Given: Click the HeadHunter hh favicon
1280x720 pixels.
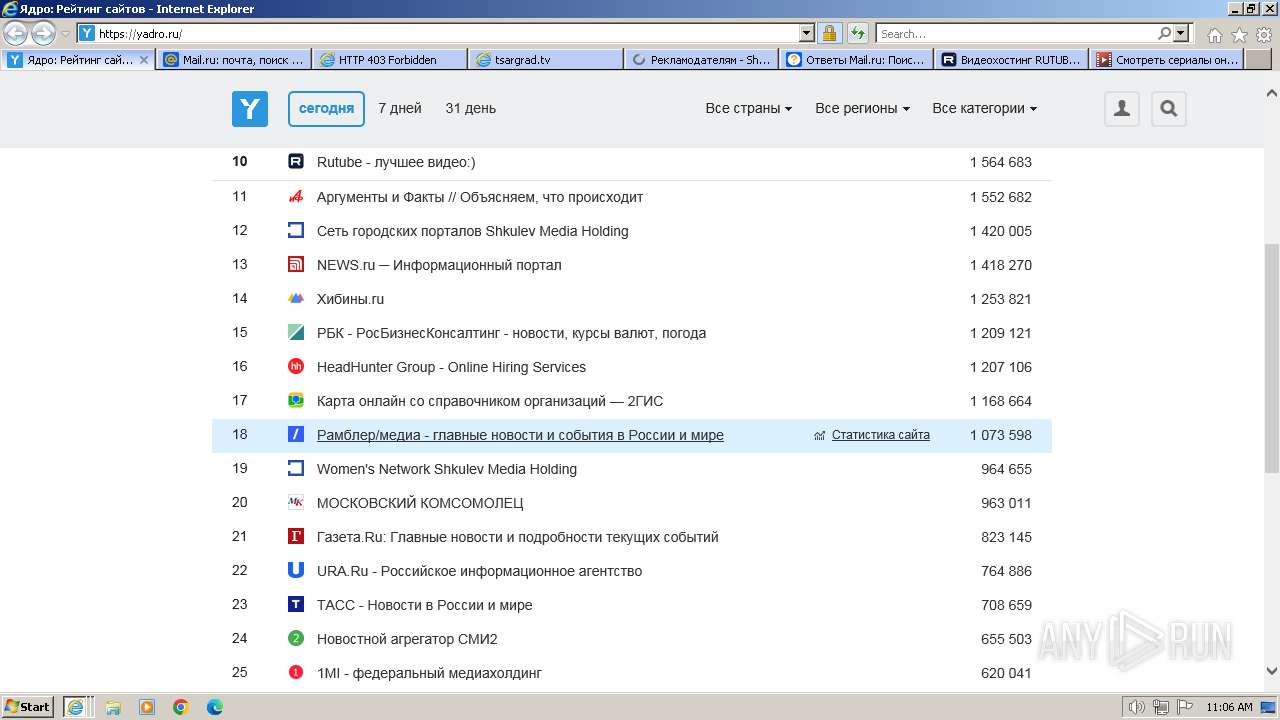Looking at the screenshot, I should tap(296, 367).
